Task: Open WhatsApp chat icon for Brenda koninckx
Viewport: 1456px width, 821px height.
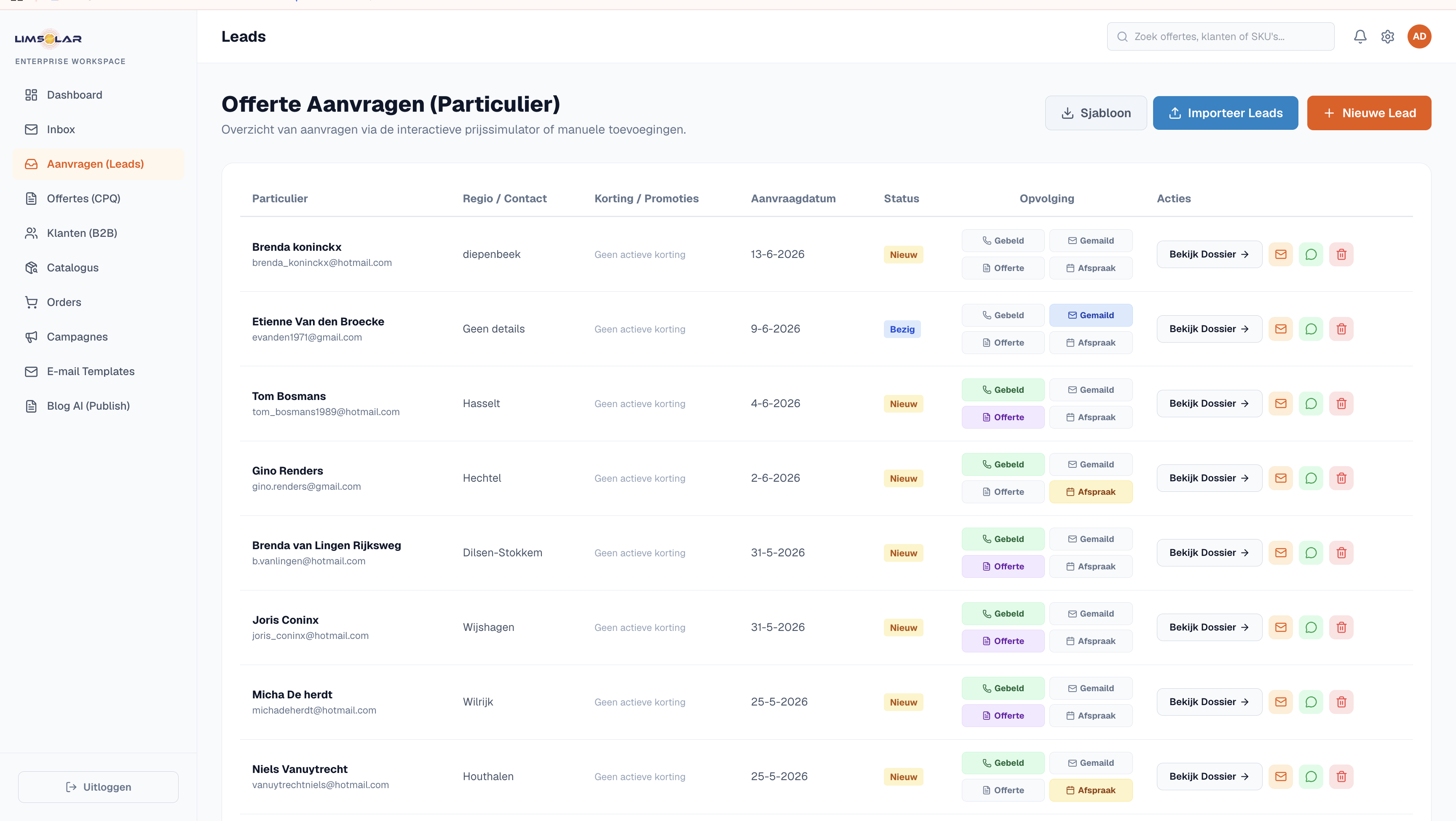Action: tap(1311, 255)
